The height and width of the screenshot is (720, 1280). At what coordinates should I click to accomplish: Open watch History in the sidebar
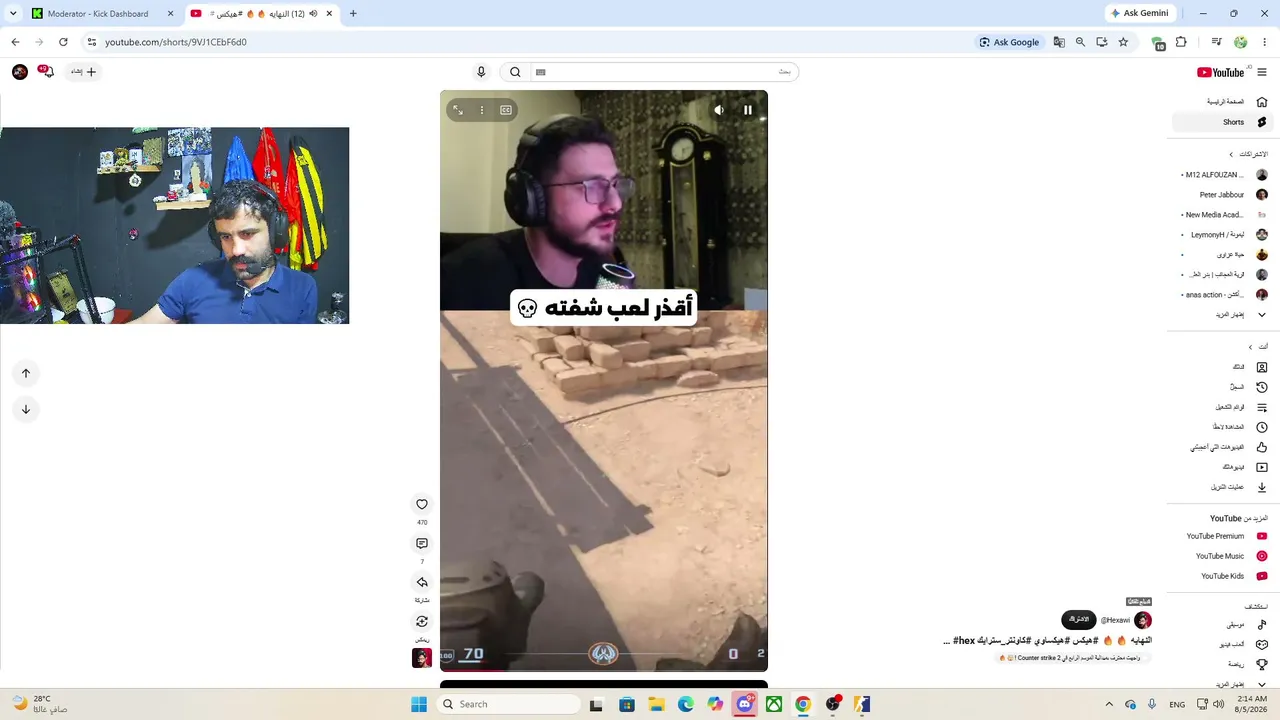[1223, 387]
